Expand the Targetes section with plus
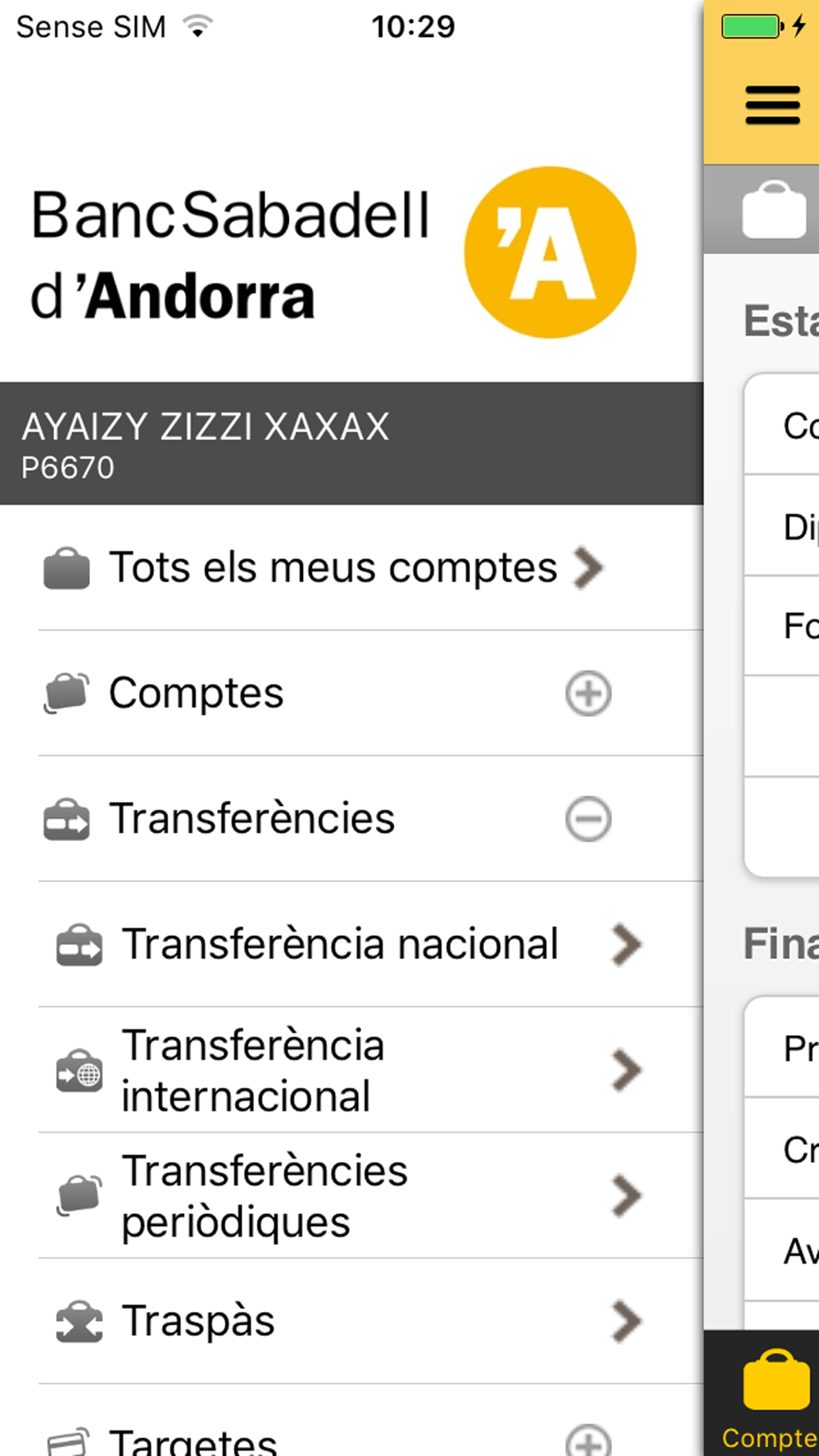Image resolution: width=819 pixels, height=1456 pixels. click(588, 1441)
